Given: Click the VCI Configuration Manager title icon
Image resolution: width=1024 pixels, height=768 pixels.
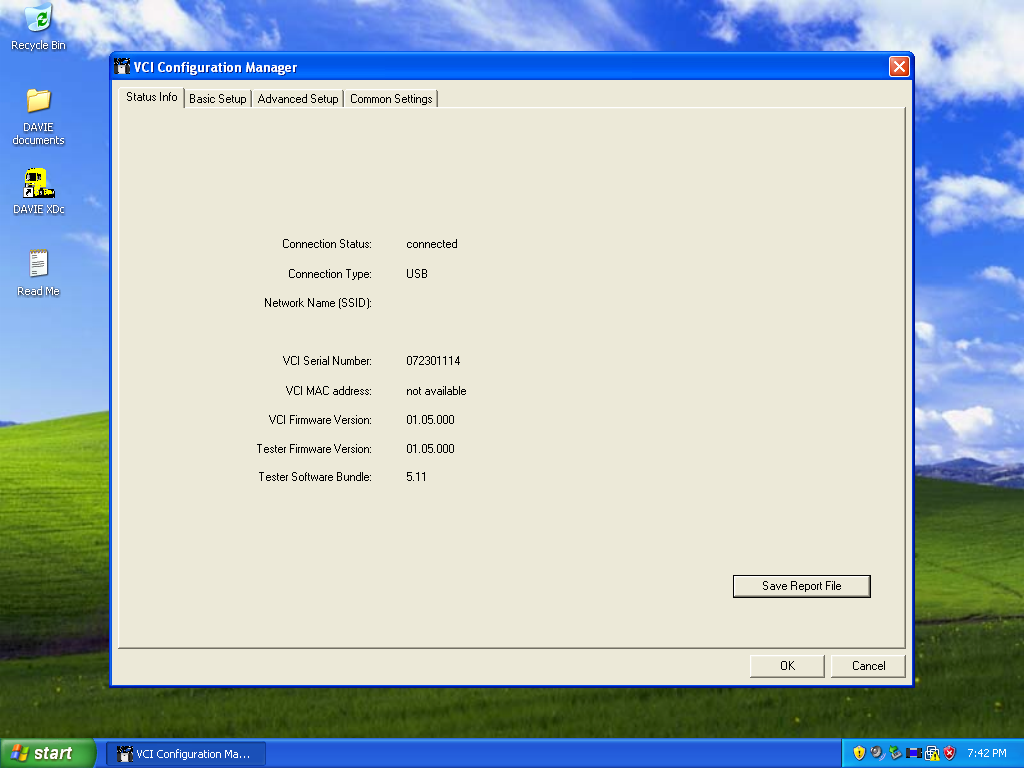Looking at the screenshot, I should pyautogui.click(x=123, y=67).
